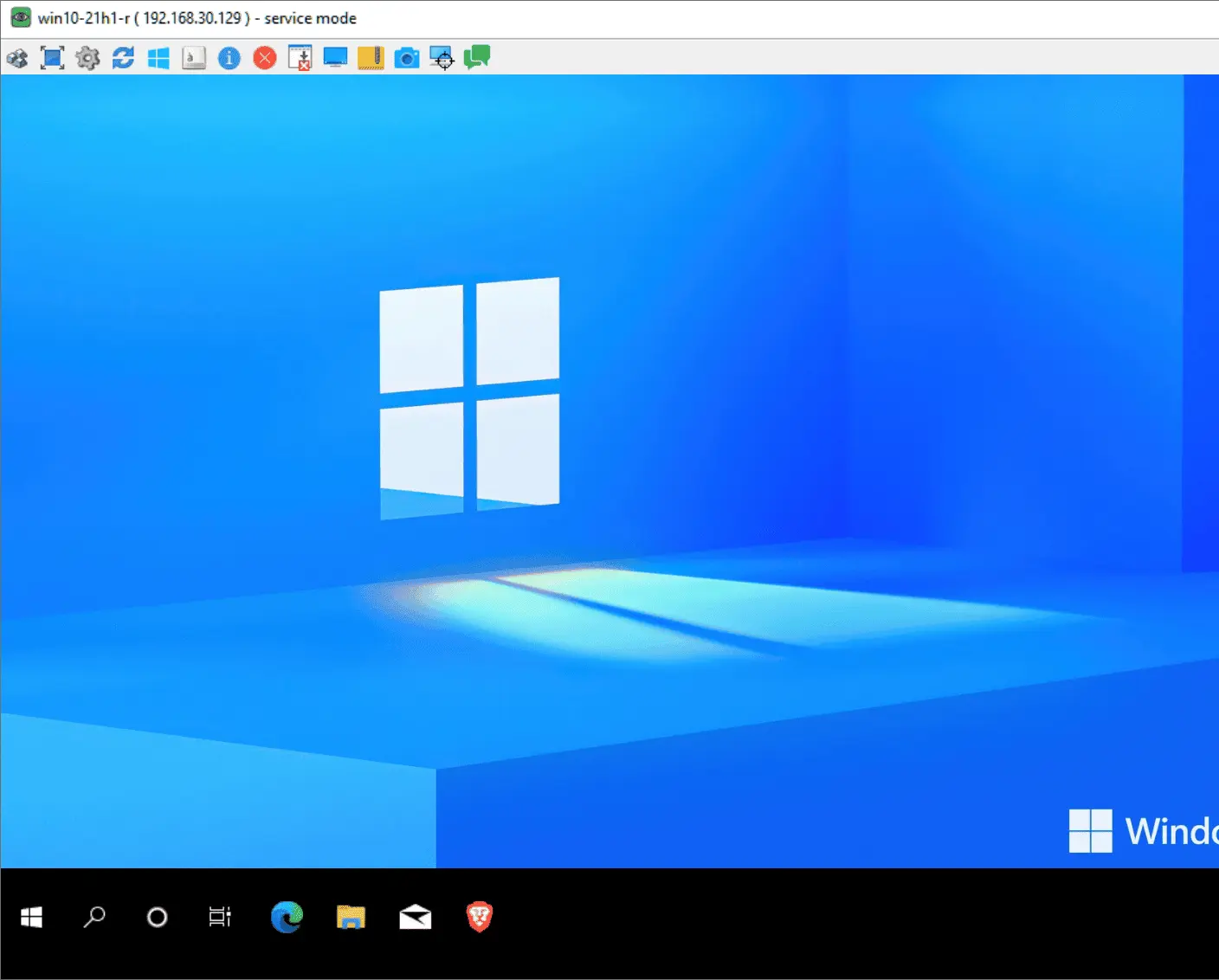Screen dimensions: 1219x980
Task: Open chat with the green speech bubbles
Action: pyautogui.click(x=477, y=58)
